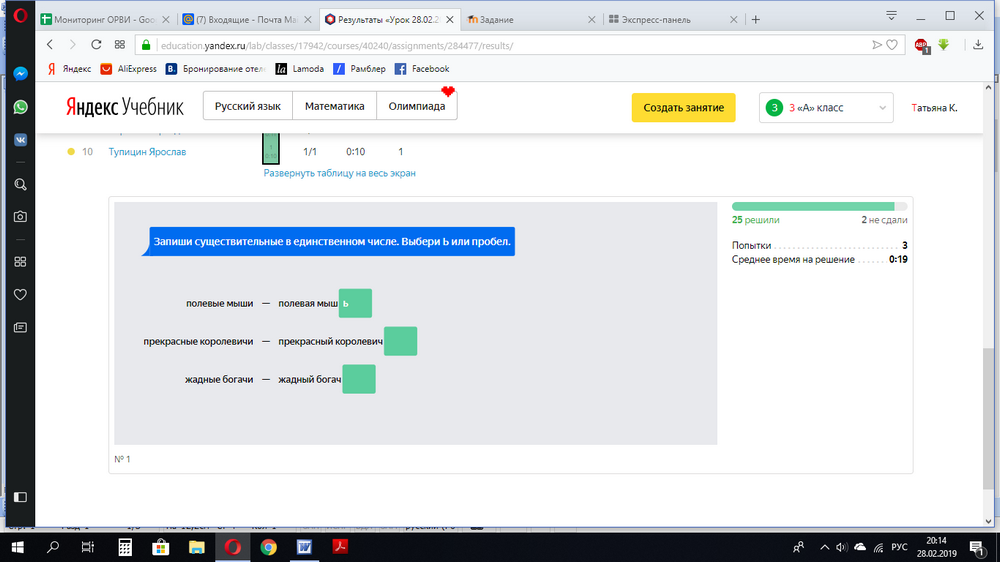
Task: Click Развернуть таблицу на весь экран link
Action: click(339, 173)
